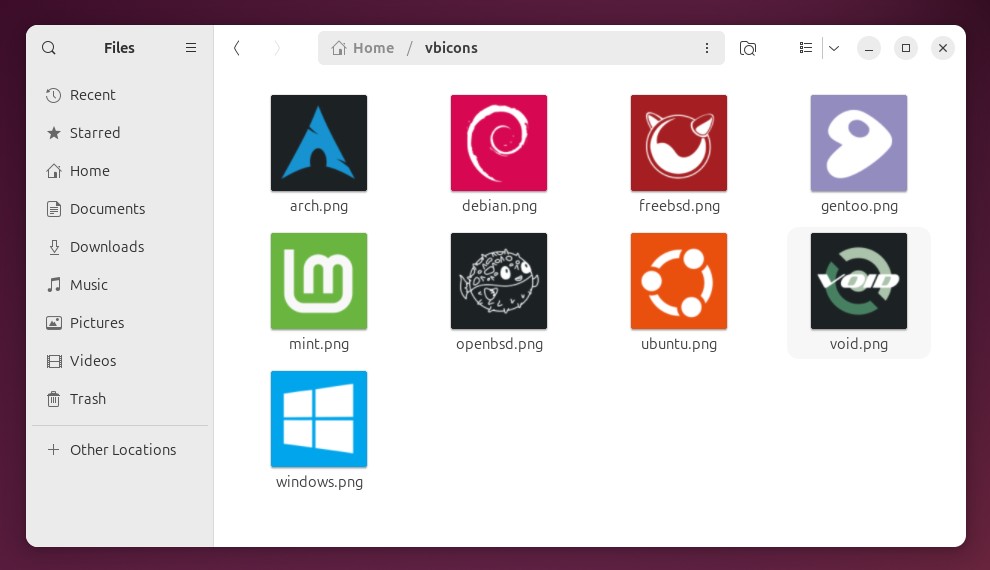Go back with the left arrow
The image size is (990, 570).
click(237, 48)
